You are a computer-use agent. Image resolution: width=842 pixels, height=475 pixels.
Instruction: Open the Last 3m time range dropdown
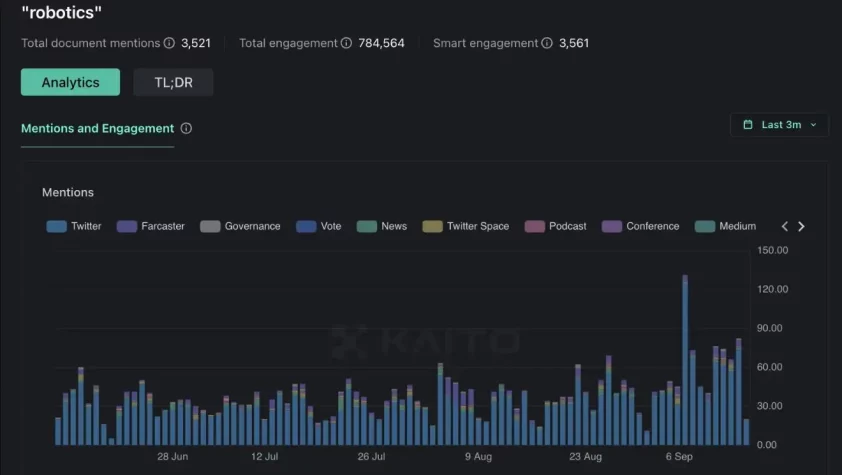[x=779, y=125]
